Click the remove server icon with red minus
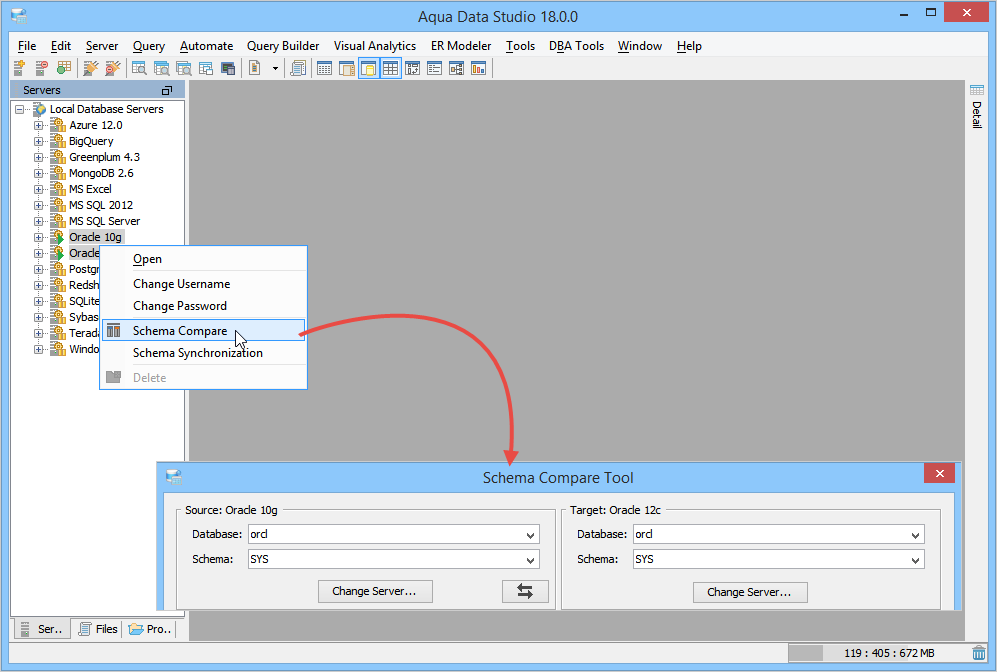This screenshot has width=997, height=672. [x=41, y=68]
